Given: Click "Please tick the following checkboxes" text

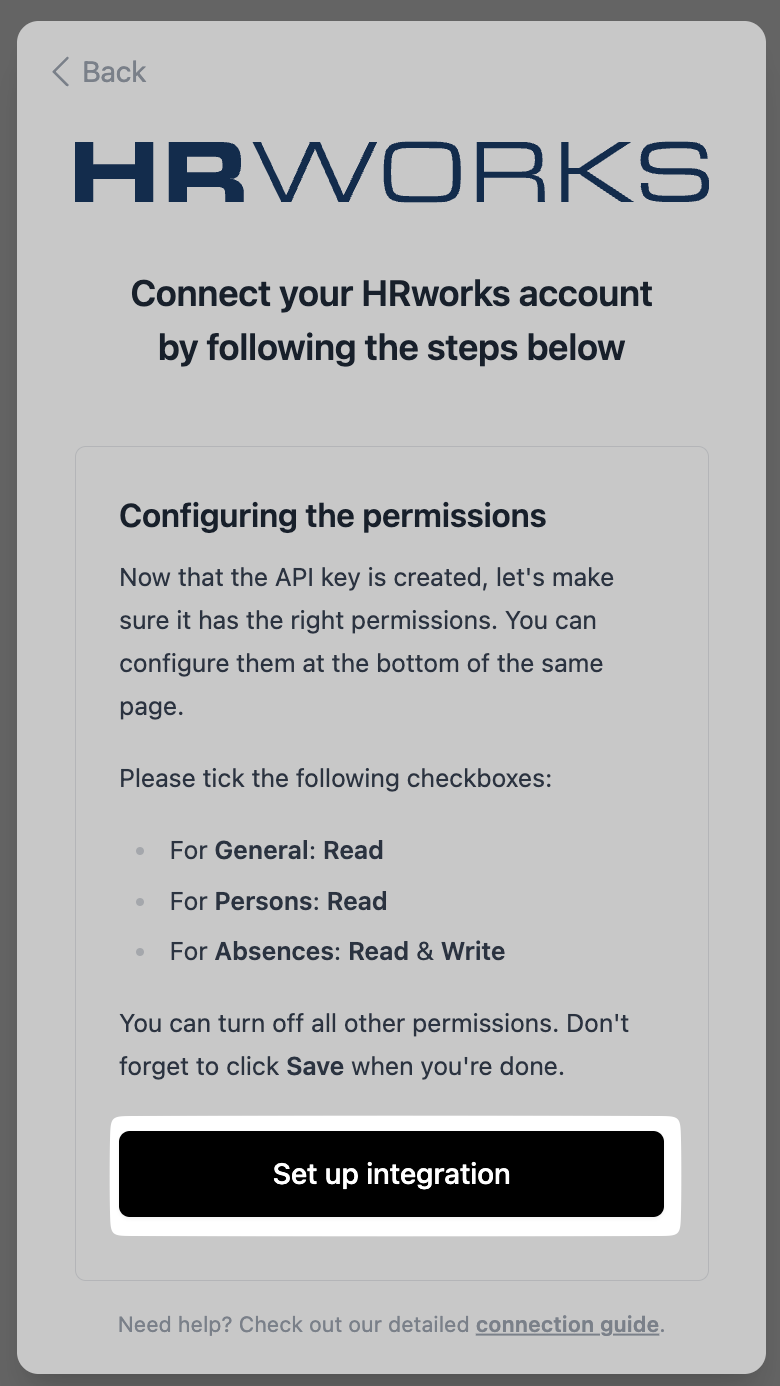Looking at the screenshot, I should pyautogui.click(x=335, y=778).
